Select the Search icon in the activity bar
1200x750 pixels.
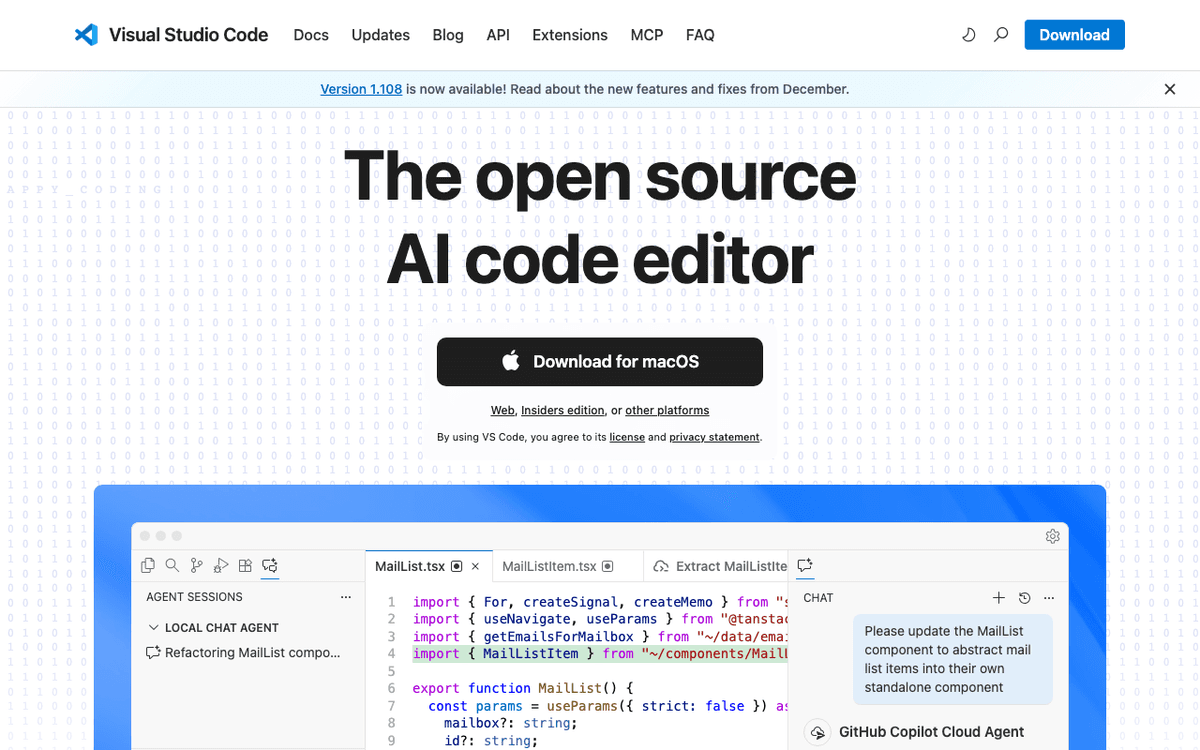point(172,565)
